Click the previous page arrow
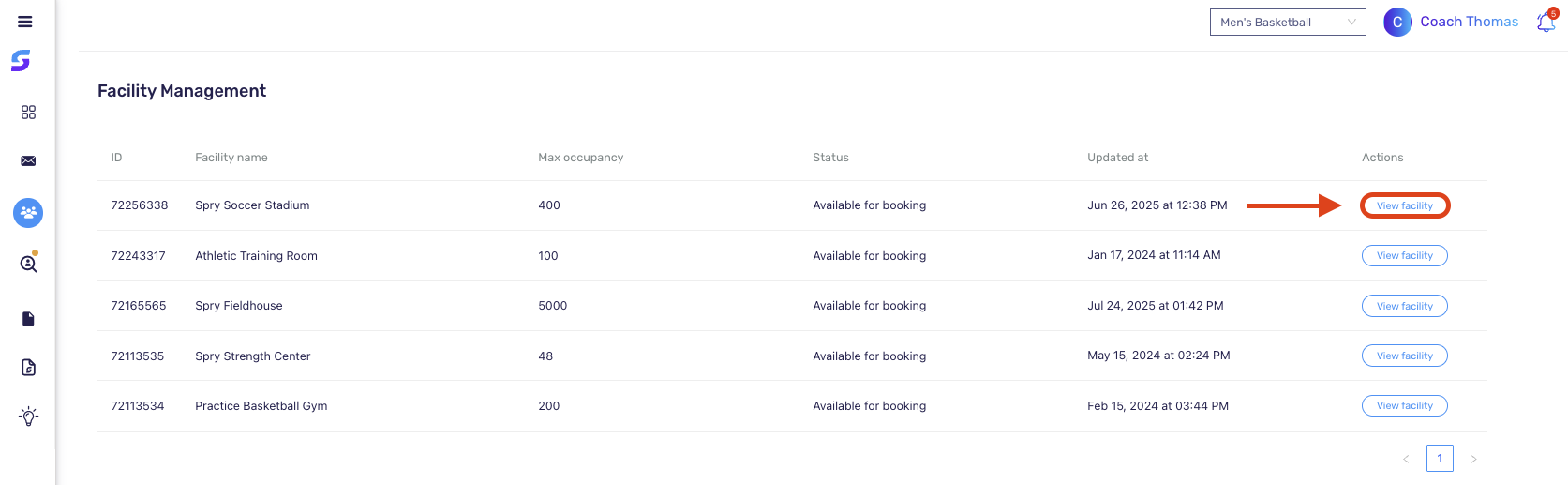This screenshot has width=1568, height=485. coord(1406,459)
